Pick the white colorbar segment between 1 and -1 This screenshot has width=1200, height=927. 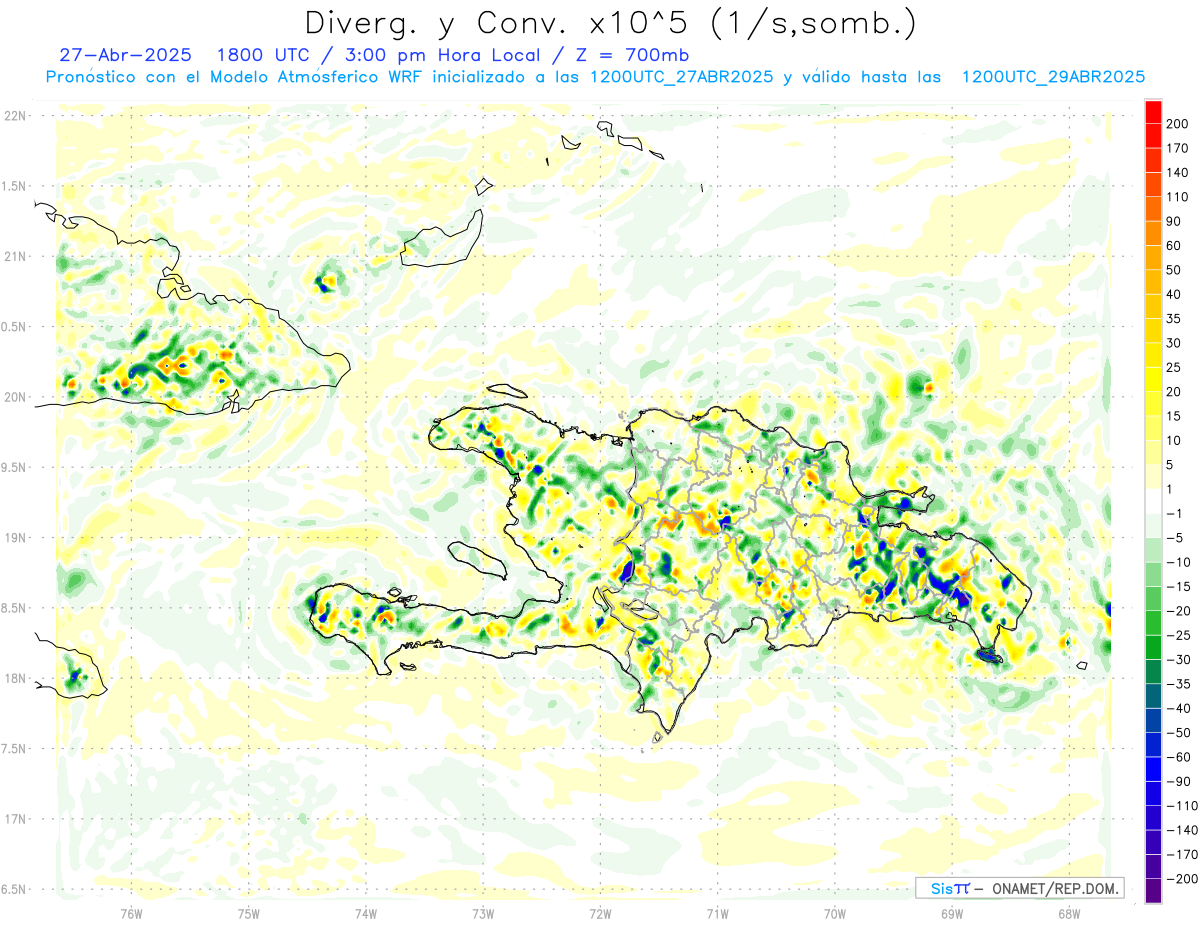pyautogui.click(x=1153, y=501)
